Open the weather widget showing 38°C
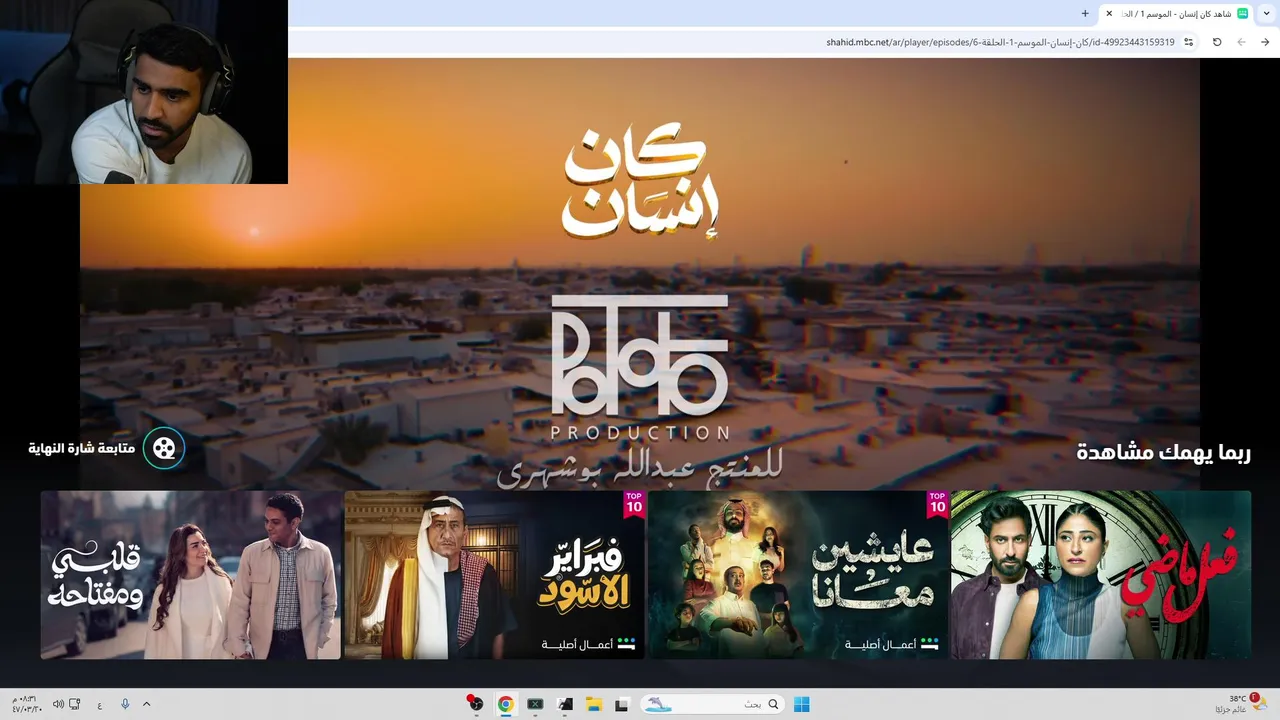The image size is (1280, 720). pyautogui.click(x=1241, y=704)
